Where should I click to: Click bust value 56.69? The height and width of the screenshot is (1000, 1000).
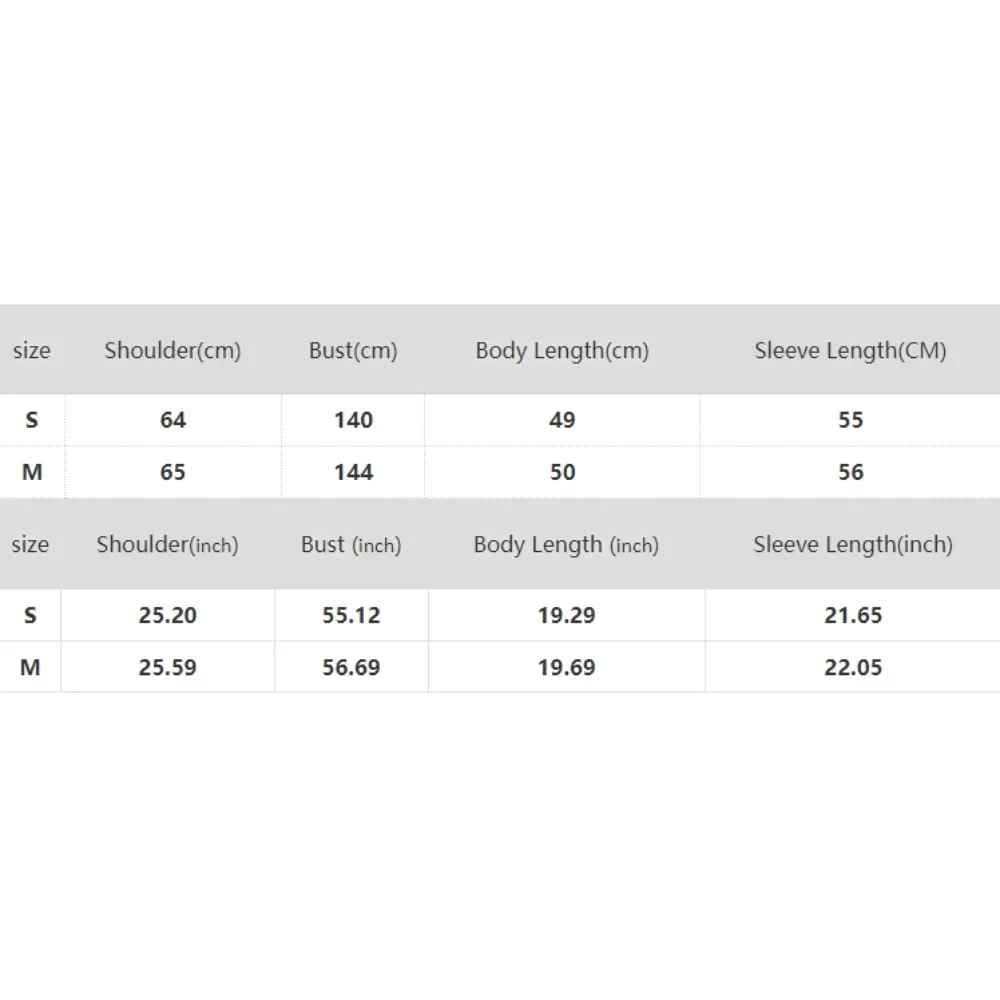351,667
